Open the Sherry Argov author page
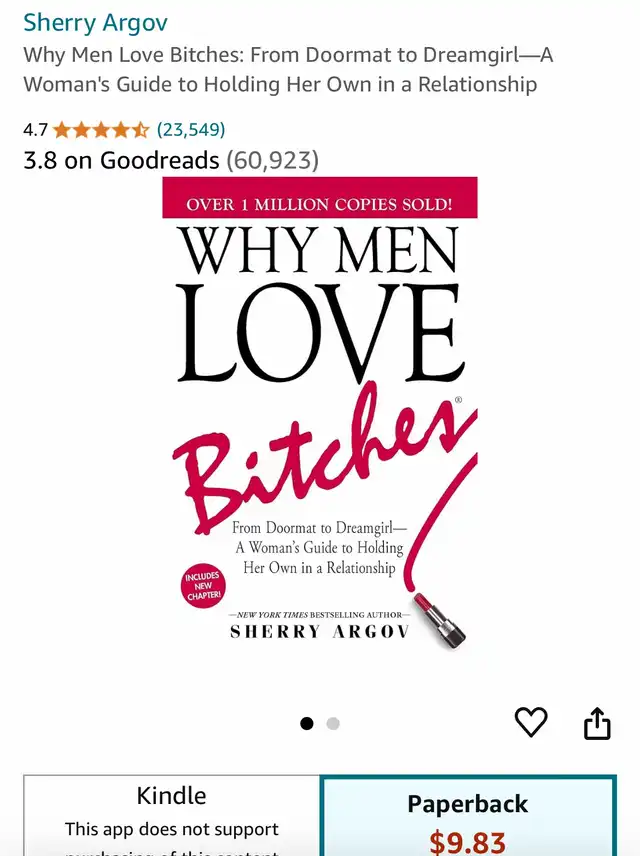 (96, 23)
